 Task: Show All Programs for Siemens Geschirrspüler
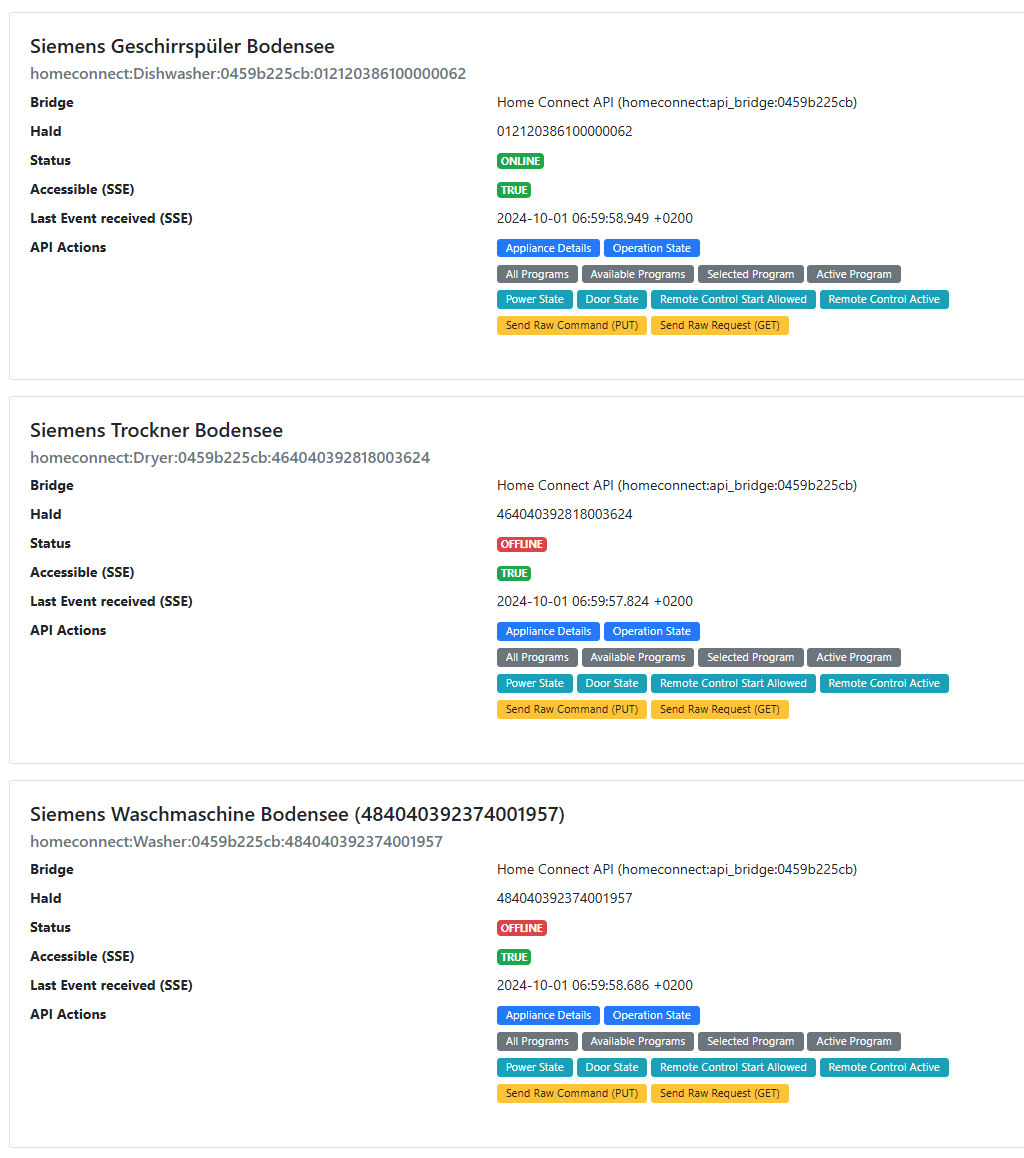tap(537, 274)
